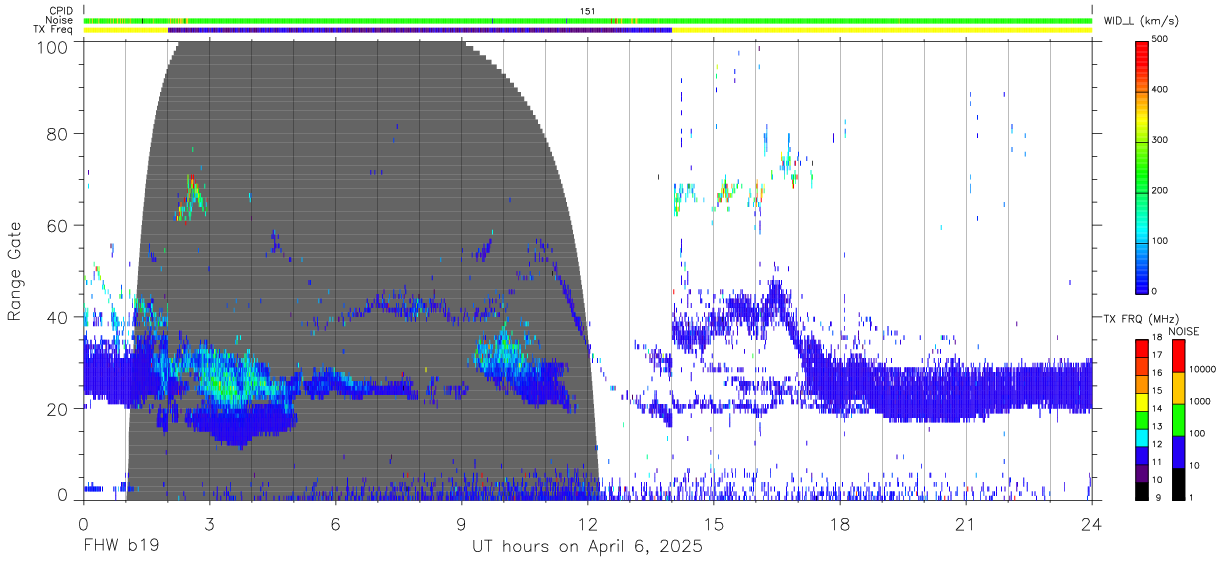The width and height of the screenshot is (1228, 567).
Task: Click the y-axis tick label 40
Action: point(57,317)
